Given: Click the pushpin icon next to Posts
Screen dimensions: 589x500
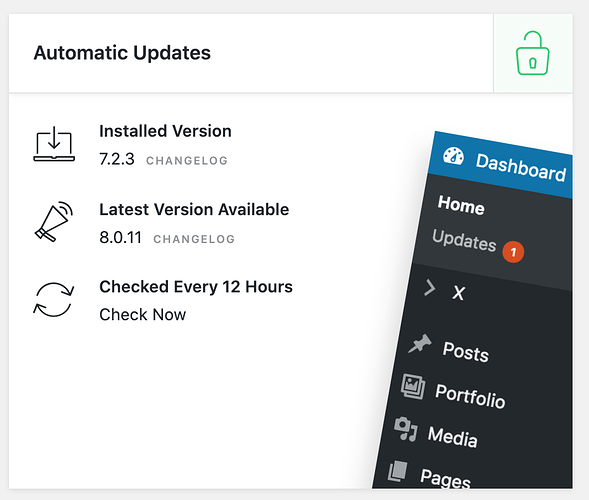Looking at the screenshot, I should pos(420,344).
